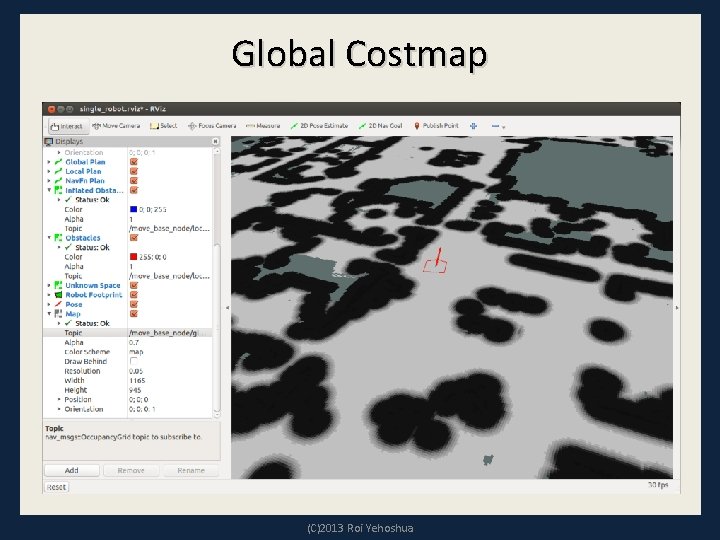
Task: Expand the Unknown Space tree item
Action: [49, 285]
